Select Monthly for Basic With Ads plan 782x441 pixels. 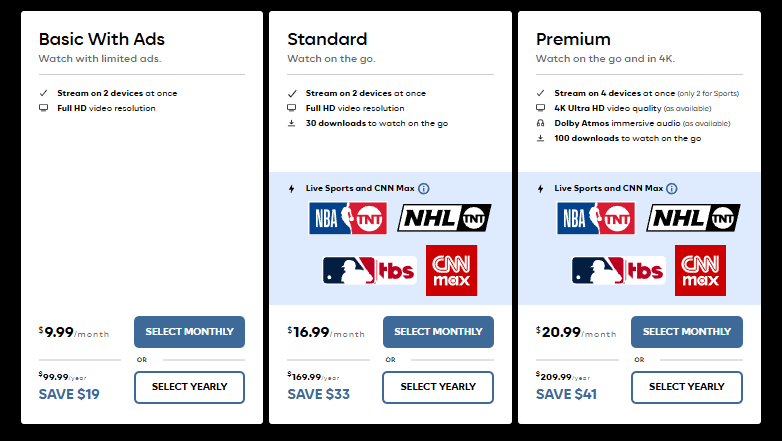coord(190,332)
